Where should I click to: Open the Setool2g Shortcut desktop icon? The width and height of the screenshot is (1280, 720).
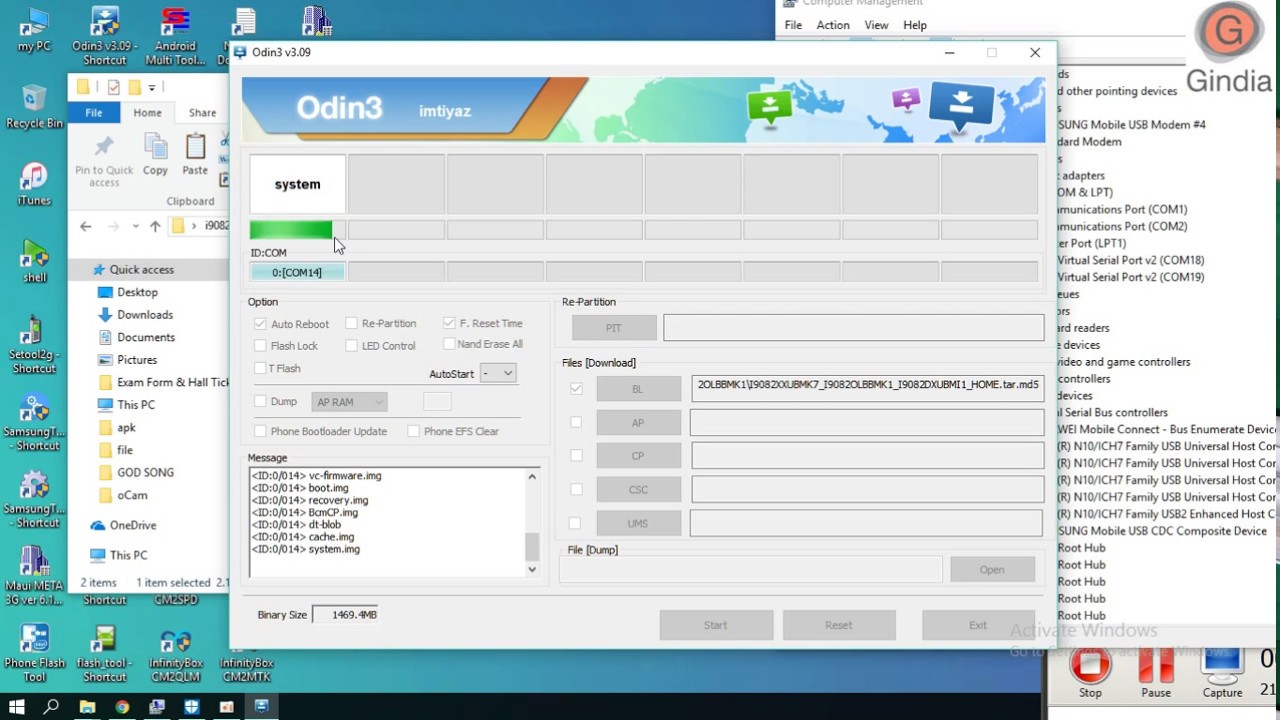(x=34, y=345)
